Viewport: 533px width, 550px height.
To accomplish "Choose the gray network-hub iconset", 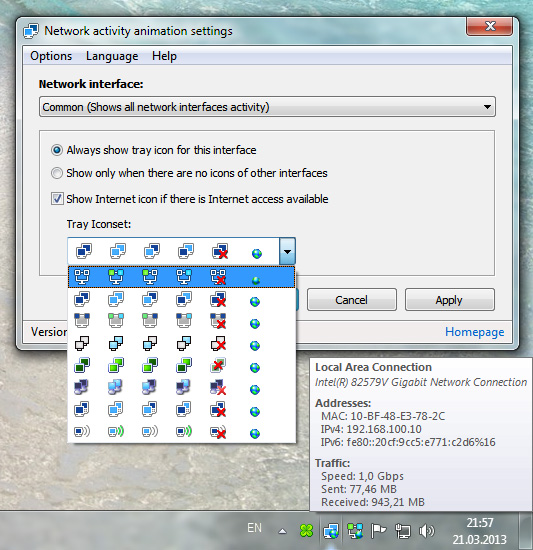I will tap(181, 322).
